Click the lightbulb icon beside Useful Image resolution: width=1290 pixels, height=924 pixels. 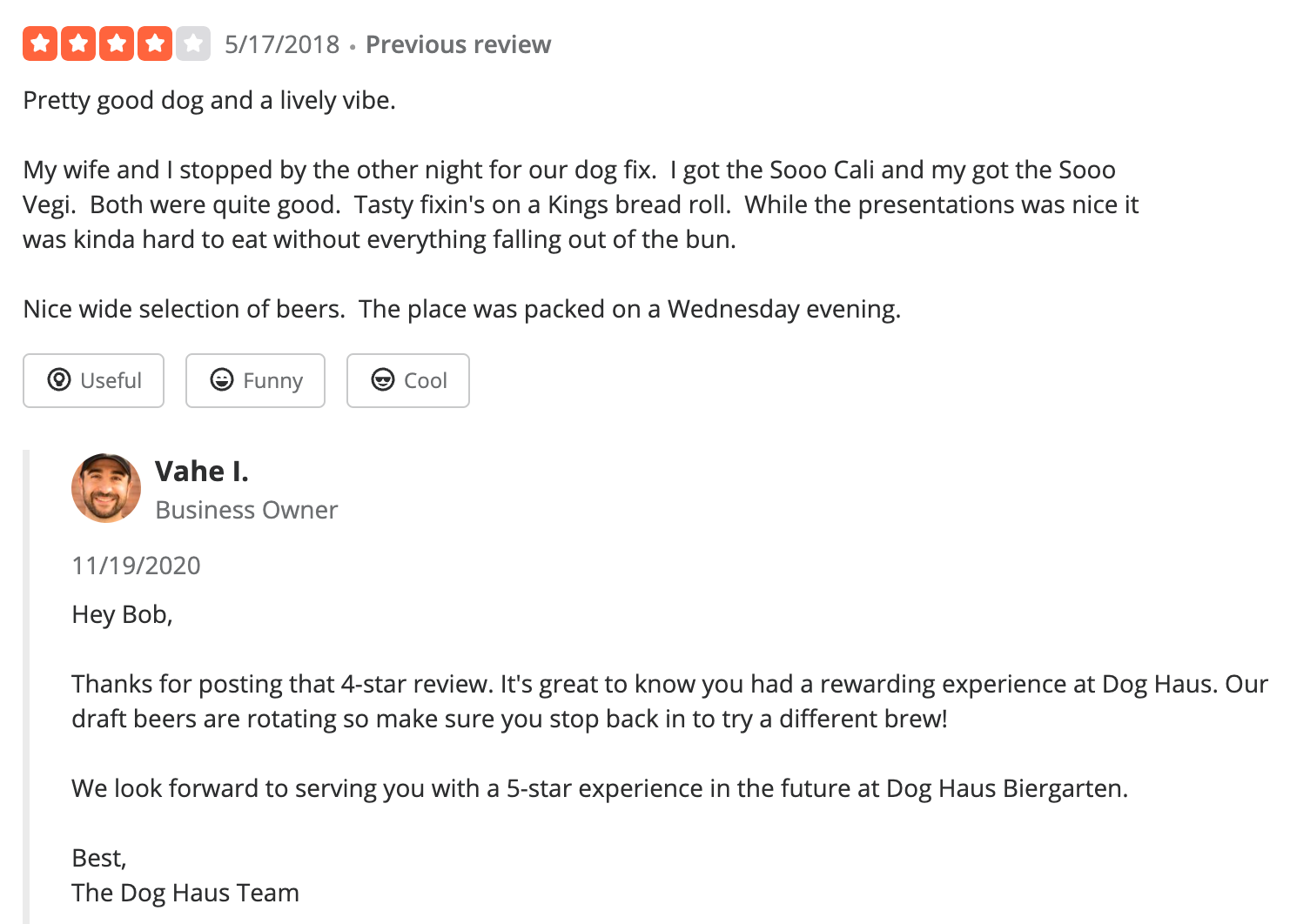click(59, 380)
